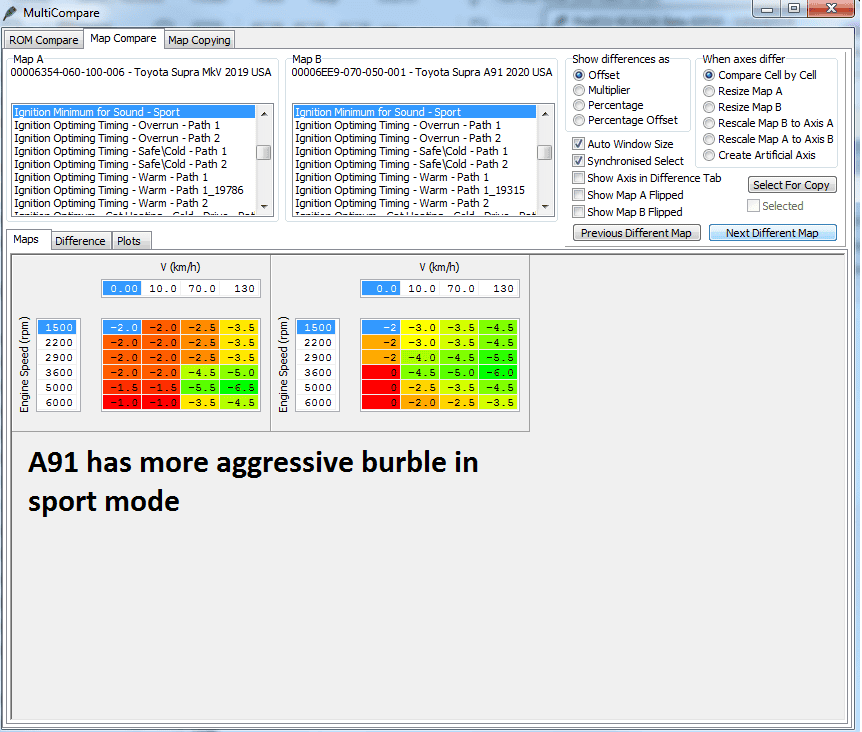Click Map B rpm axis cell 3600
This screenshot has height=732, width=862.
[318, 373]
